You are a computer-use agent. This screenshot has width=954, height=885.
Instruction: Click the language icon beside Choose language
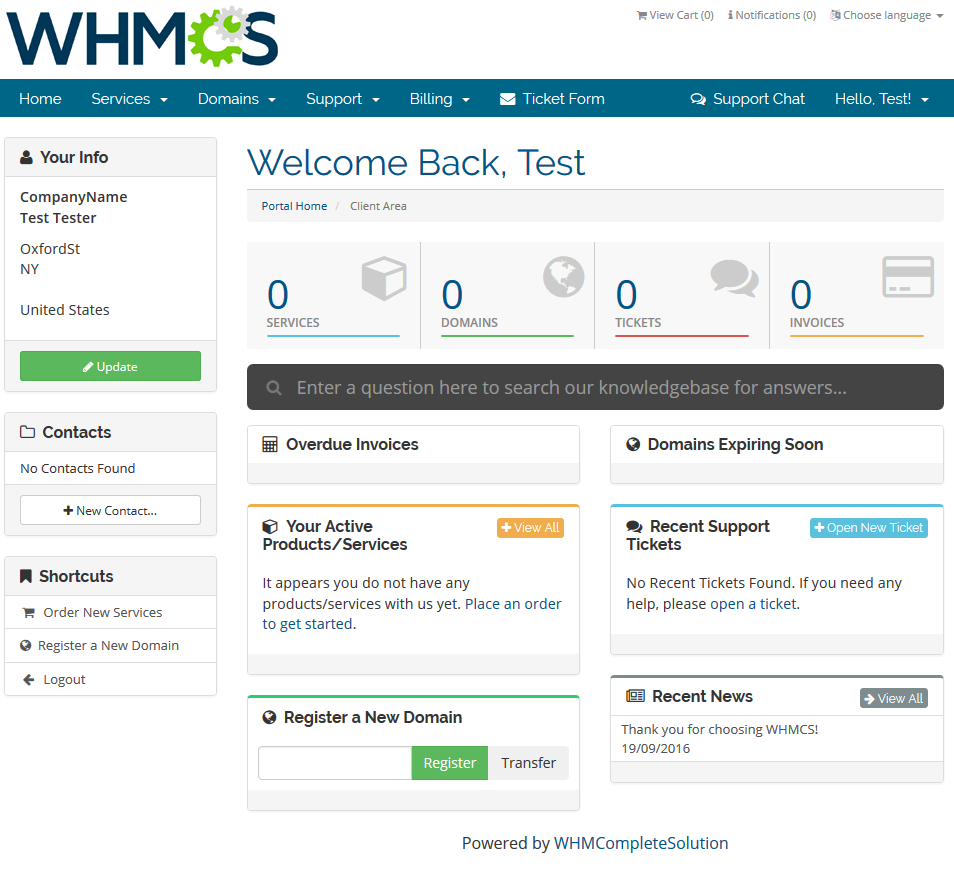[x=835, y=15]
